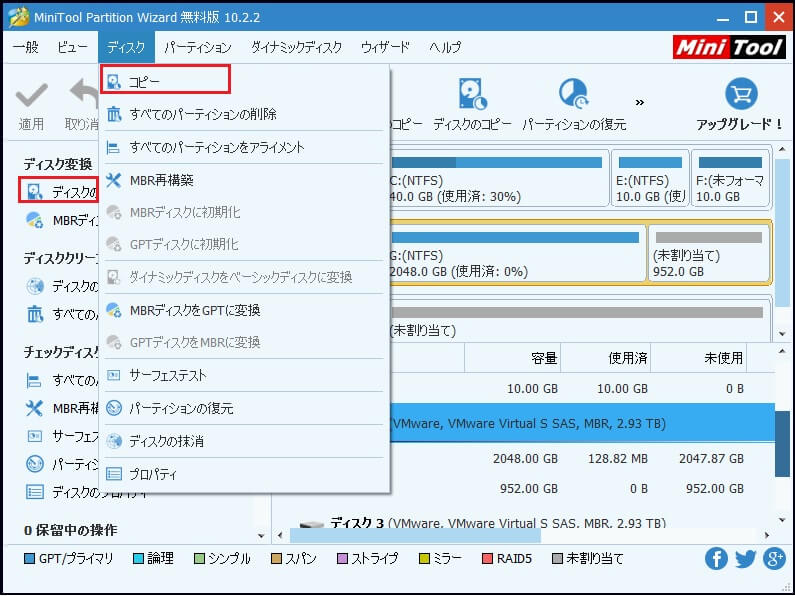Viewport: 795px width, 596px height.
Task: Open the ビュー menu
Action: tap(72, 47)
